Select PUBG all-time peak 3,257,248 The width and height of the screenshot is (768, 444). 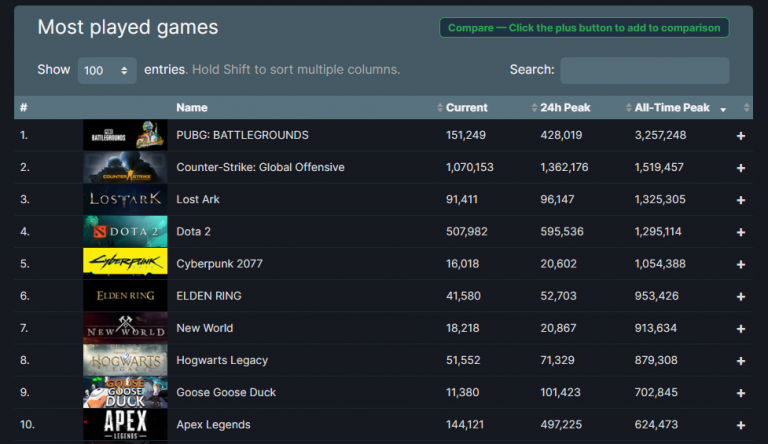(660, 135)
